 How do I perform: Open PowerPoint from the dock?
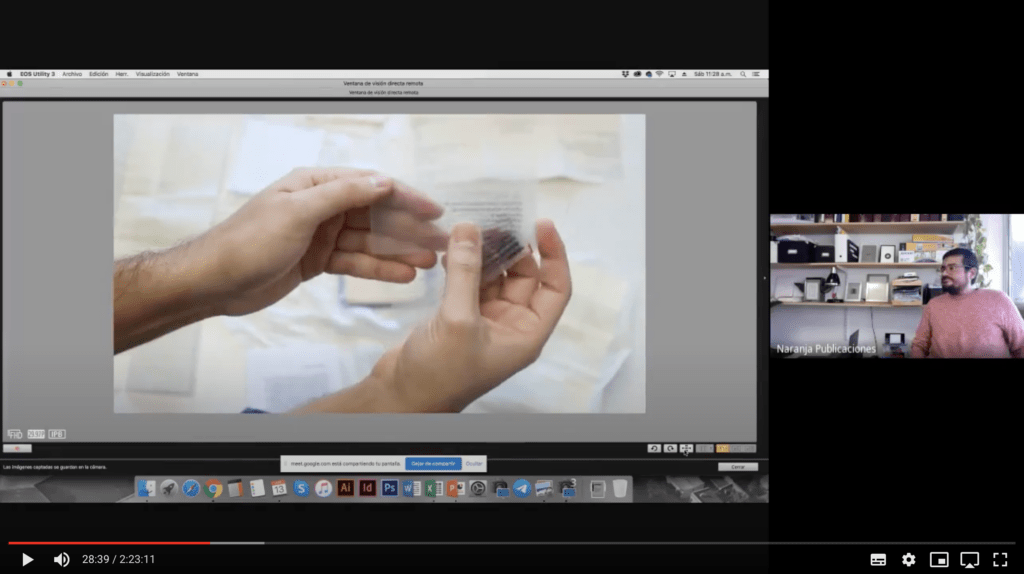point(456,488)
